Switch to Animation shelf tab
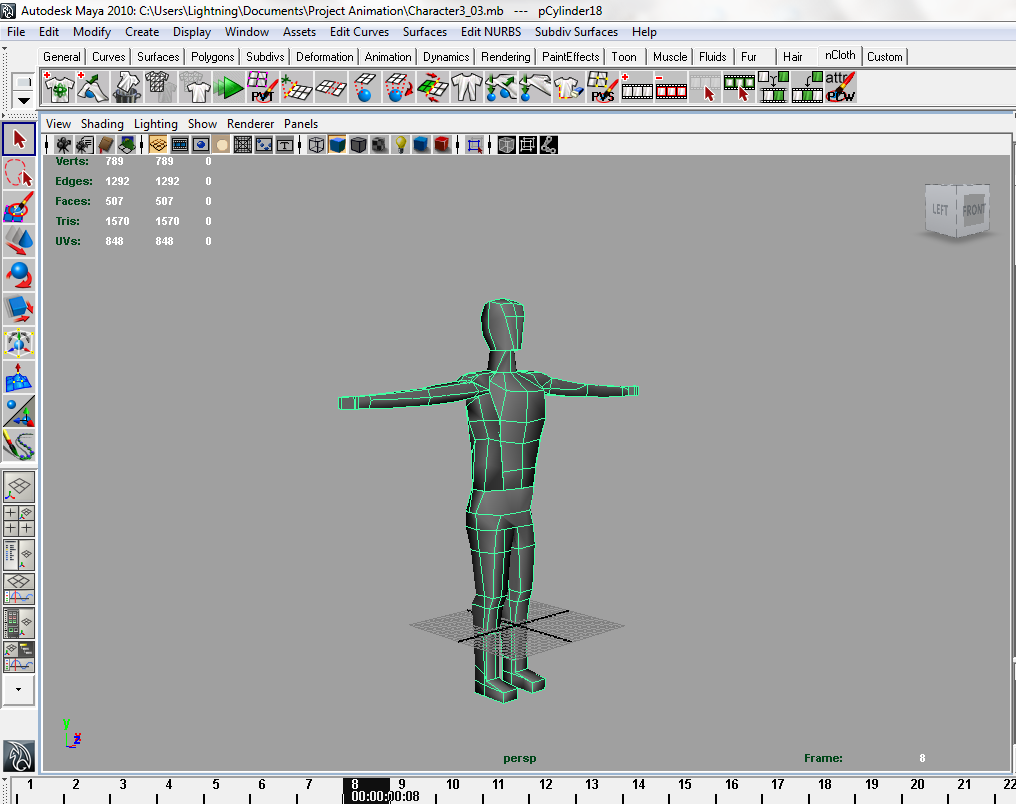Viewport: 1016px width, 804px height. (x=387, y=57)
